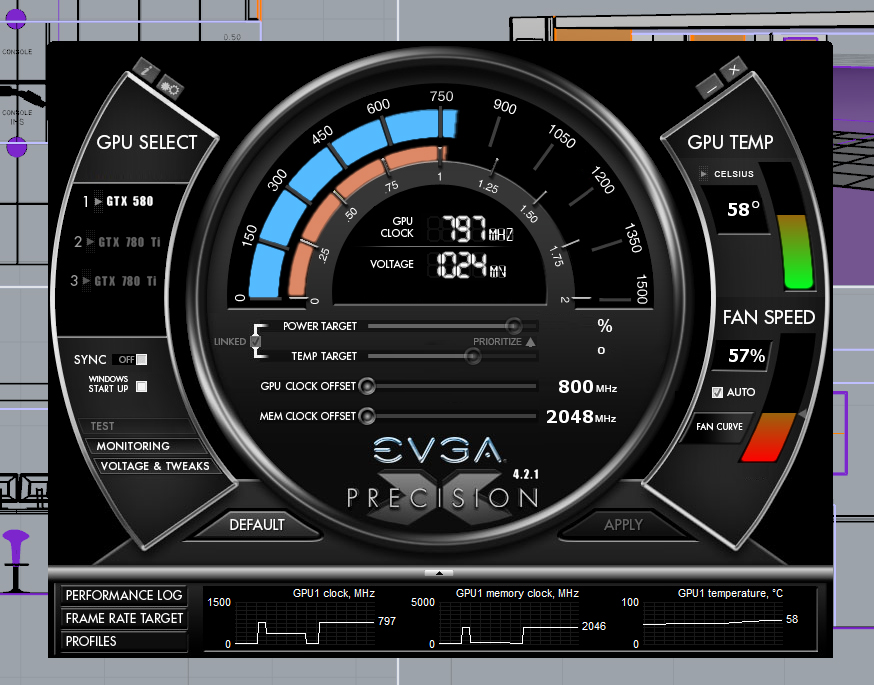874x685 pixels.
Task: Toggle the LINKED checkbox
Action: [x=256, y=341]
